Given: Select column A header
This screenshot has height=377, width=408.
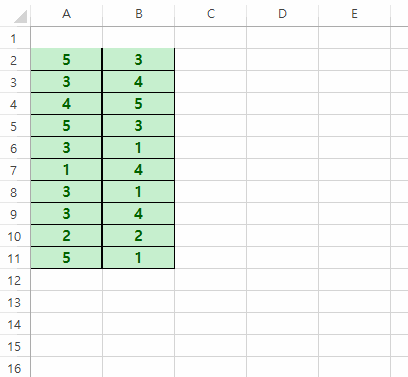Looking at the screenshot, I should click(x=66, y=13).
